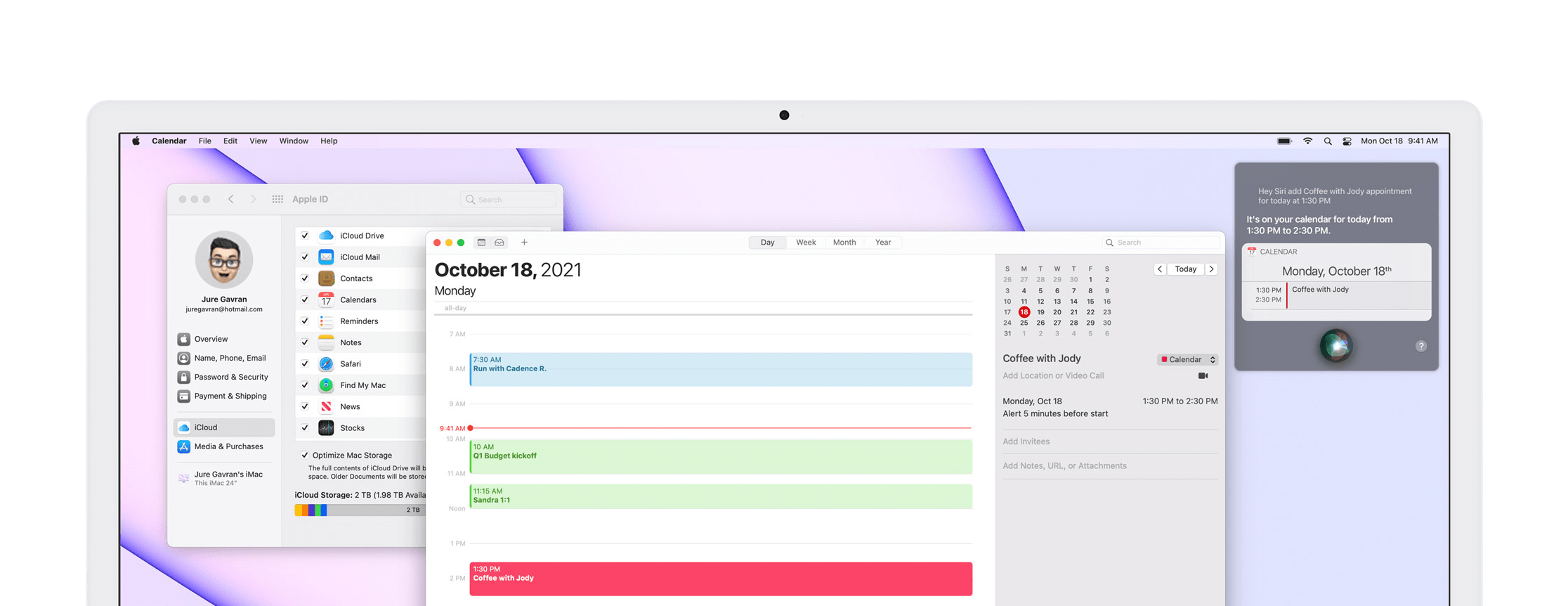
Task: Click the News app icon
Action: tap(326, 406)
